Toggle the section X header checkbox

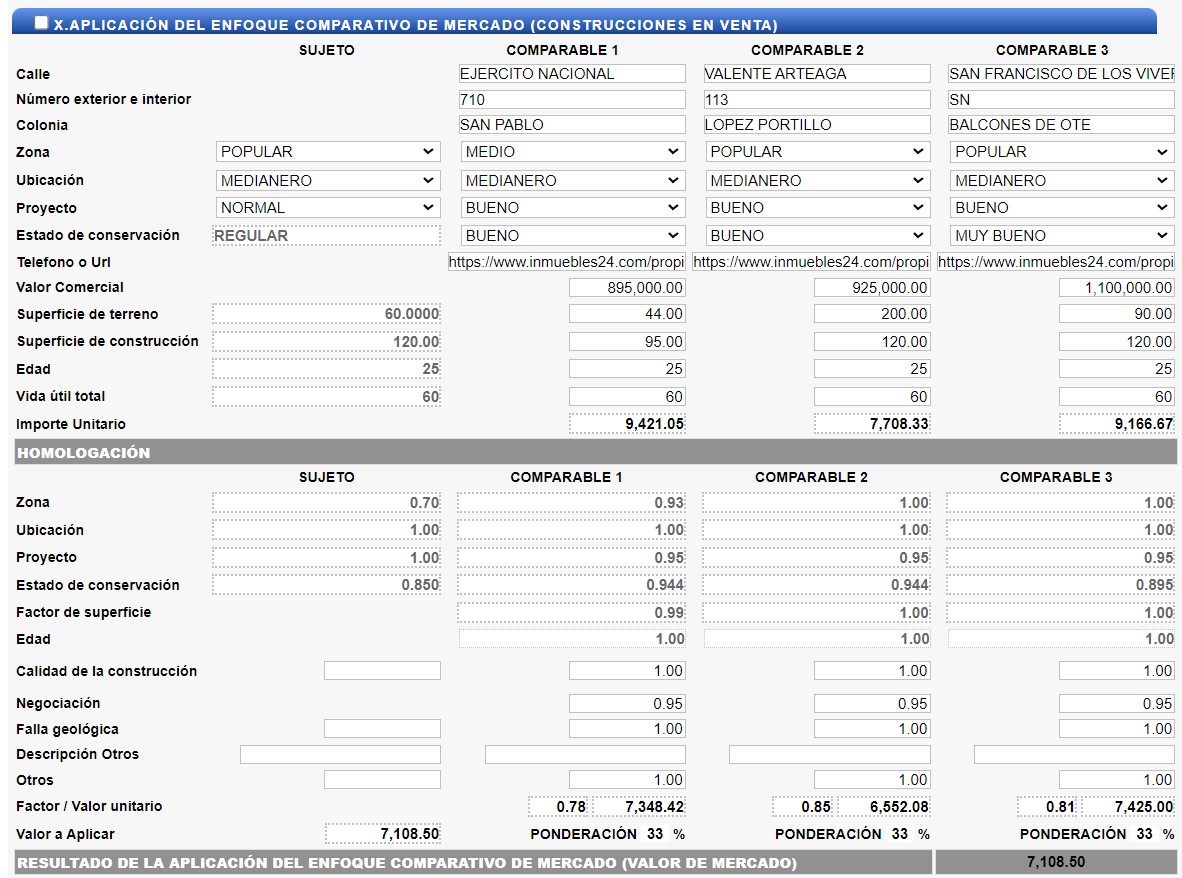(41, 23)
